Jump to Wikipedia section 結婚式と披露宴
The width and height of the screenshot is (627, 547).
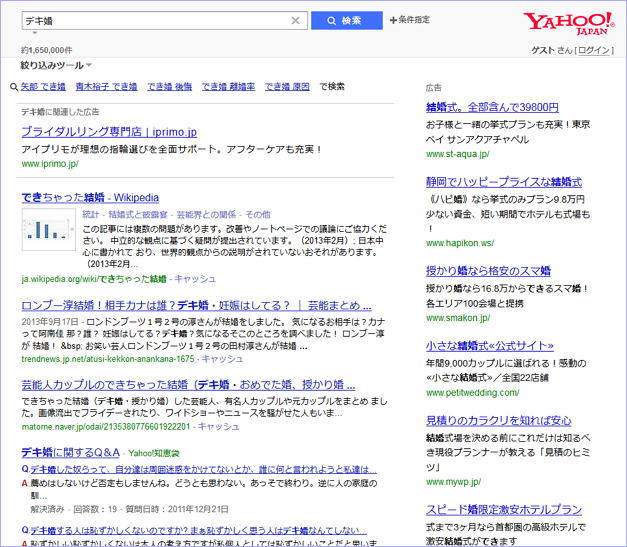pyautogui.click(x=138, y=215)
